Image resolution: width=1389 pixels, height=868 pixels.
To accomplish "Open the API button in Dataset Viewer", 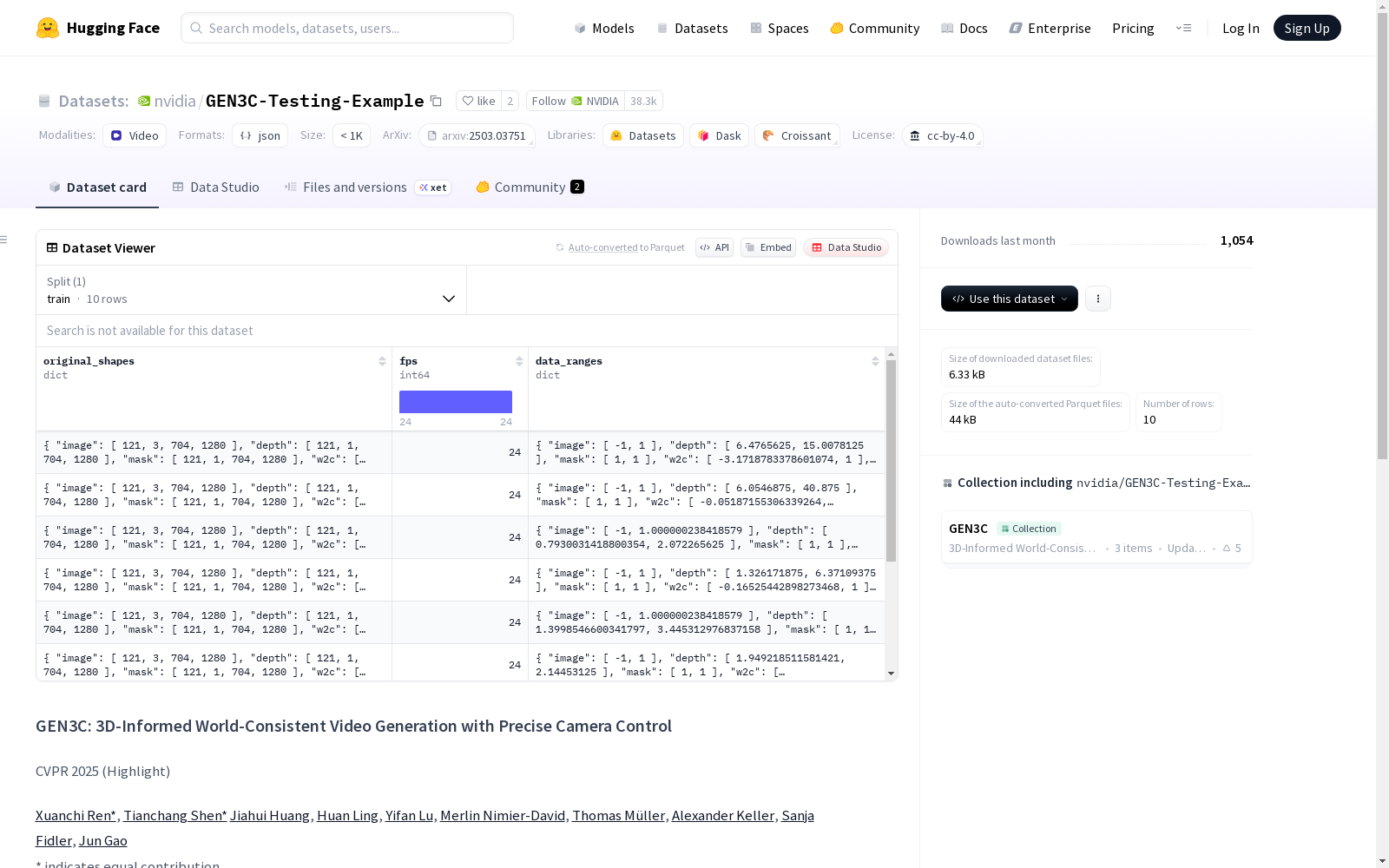I will 714,247.
